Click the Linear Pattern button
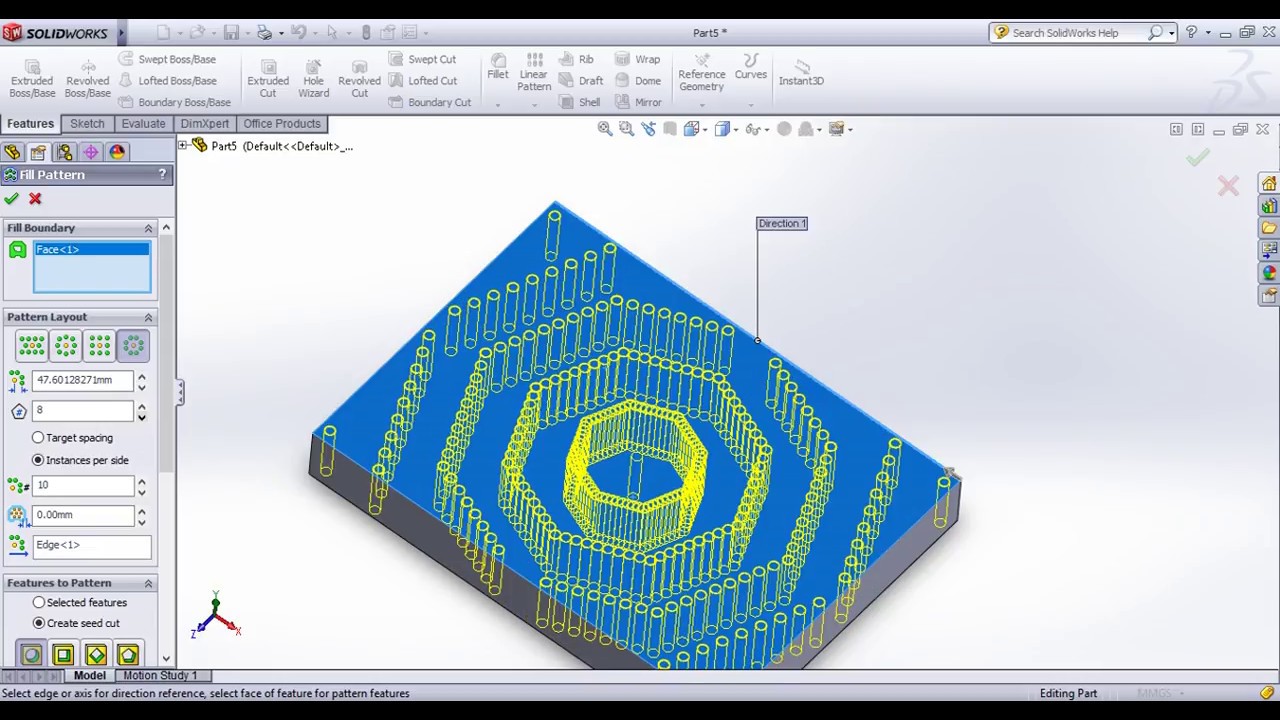 (534, 72)
